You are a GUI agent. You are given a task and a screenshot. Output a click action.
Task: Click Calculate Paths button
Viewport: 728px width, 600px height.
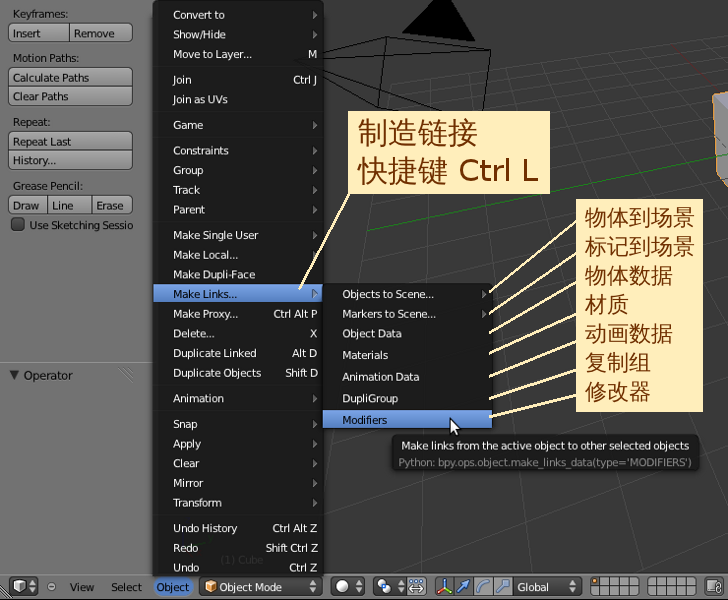pyautogui.click(x=71, y=77)
